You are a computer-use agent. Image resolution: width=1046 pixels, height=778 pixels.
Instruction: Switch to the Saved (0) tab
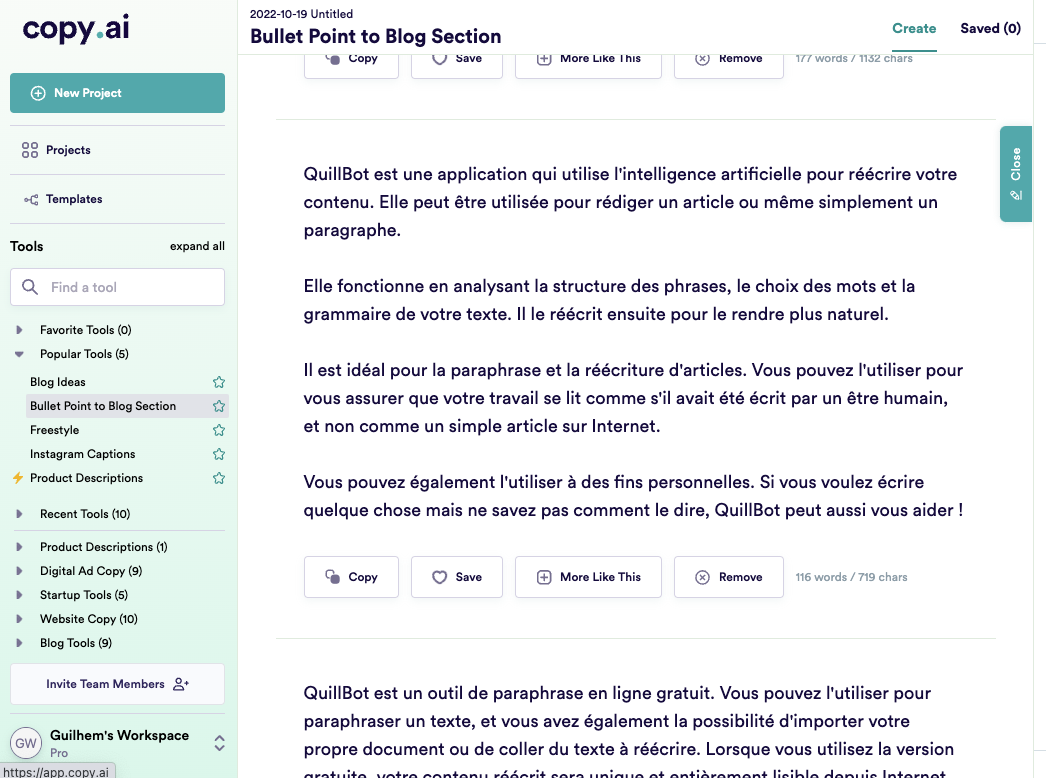coord(990,28)
